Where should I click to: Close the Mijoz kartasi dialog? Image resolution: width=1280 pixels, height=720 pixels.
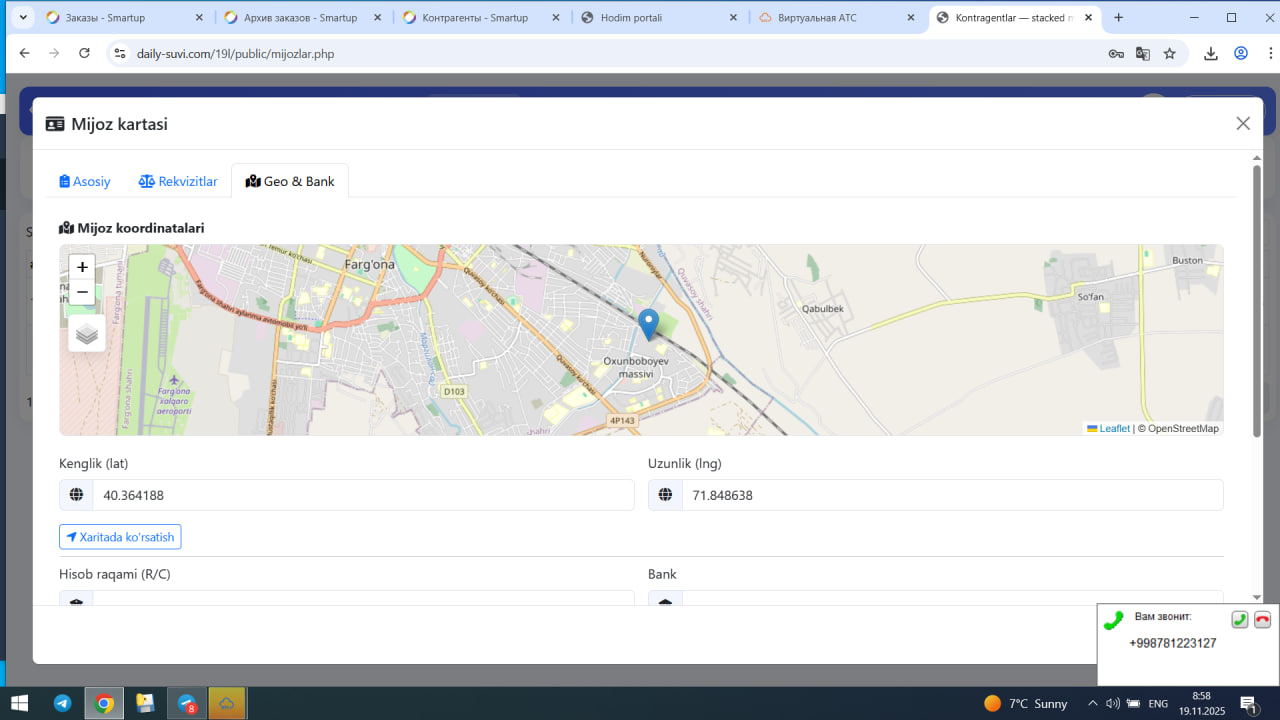[1243, 123]
